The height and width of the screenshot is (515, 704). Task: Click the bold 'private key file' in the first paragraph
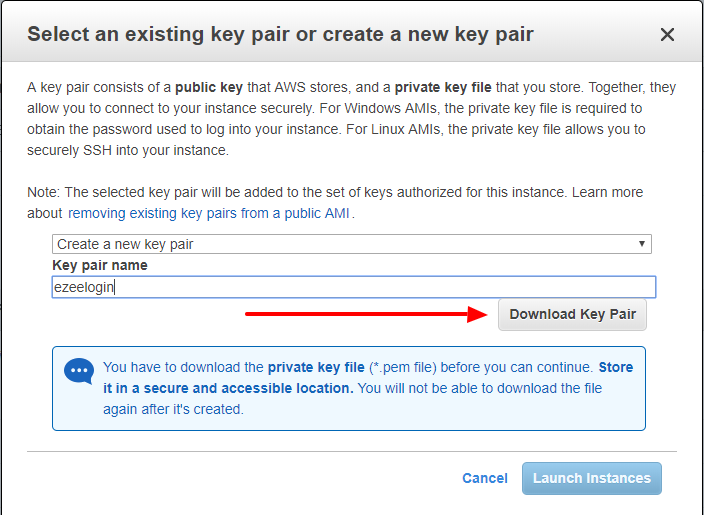(x=441, y=87)
